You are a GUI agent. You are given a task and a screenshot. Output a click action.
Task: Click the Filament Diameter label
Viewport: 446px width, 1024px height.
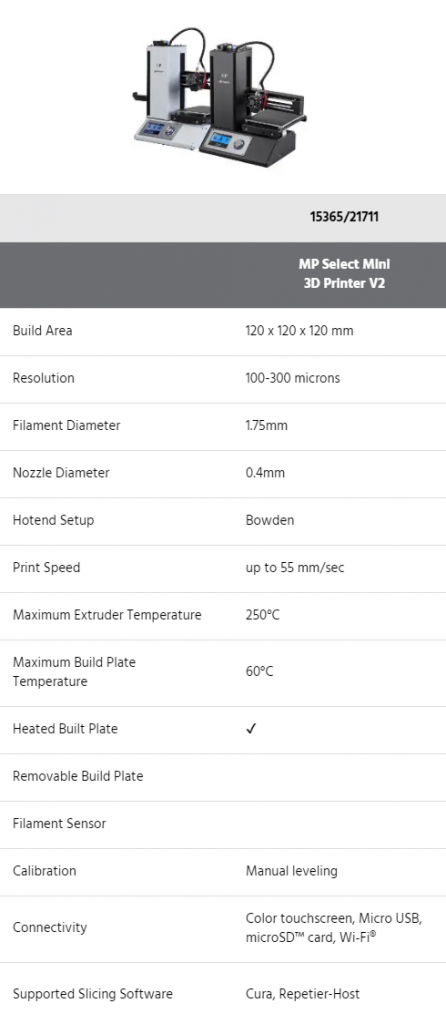(67, 425)
